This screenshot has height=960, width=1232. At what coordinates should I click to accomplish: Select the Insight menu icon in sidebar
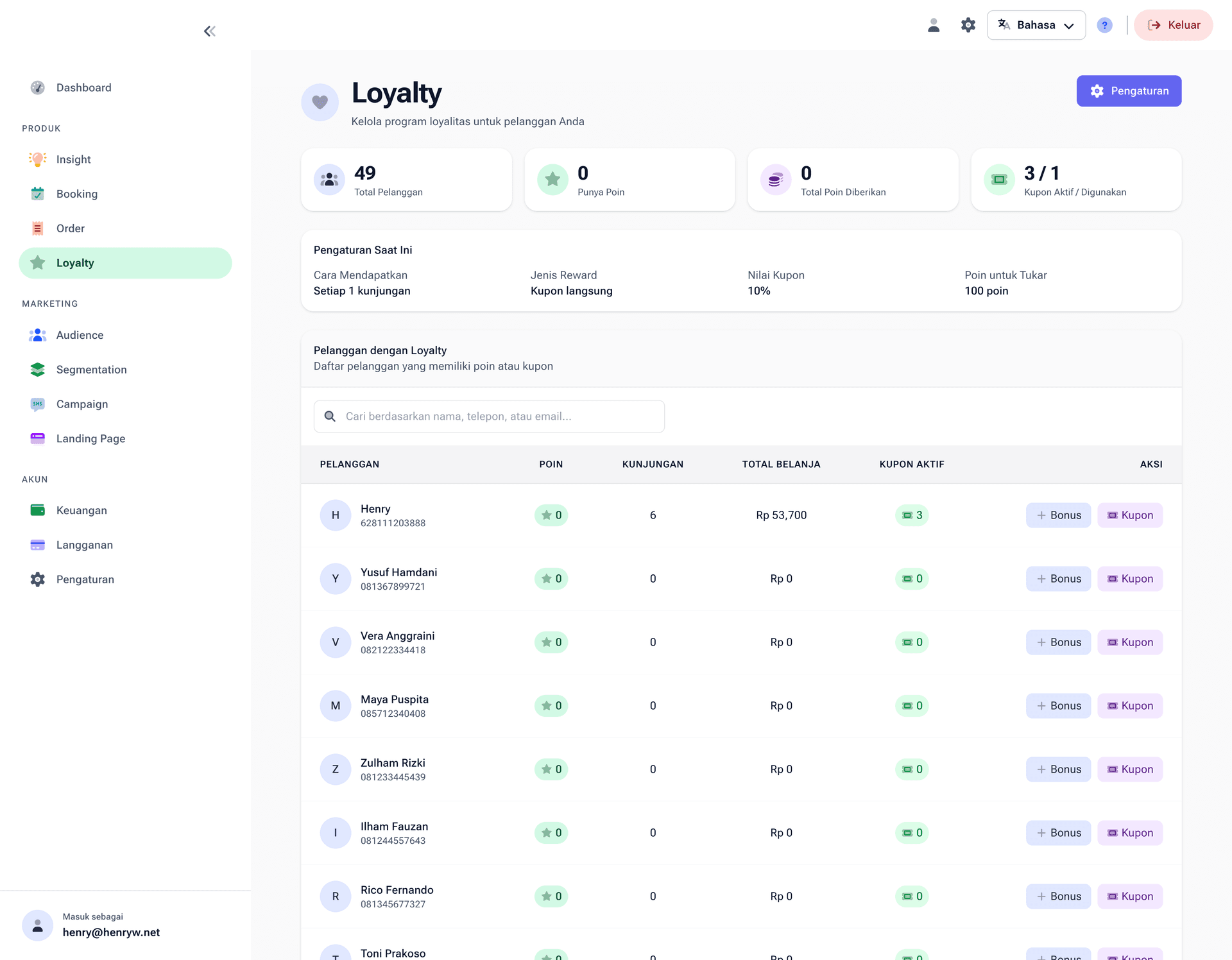coord(37,159)
